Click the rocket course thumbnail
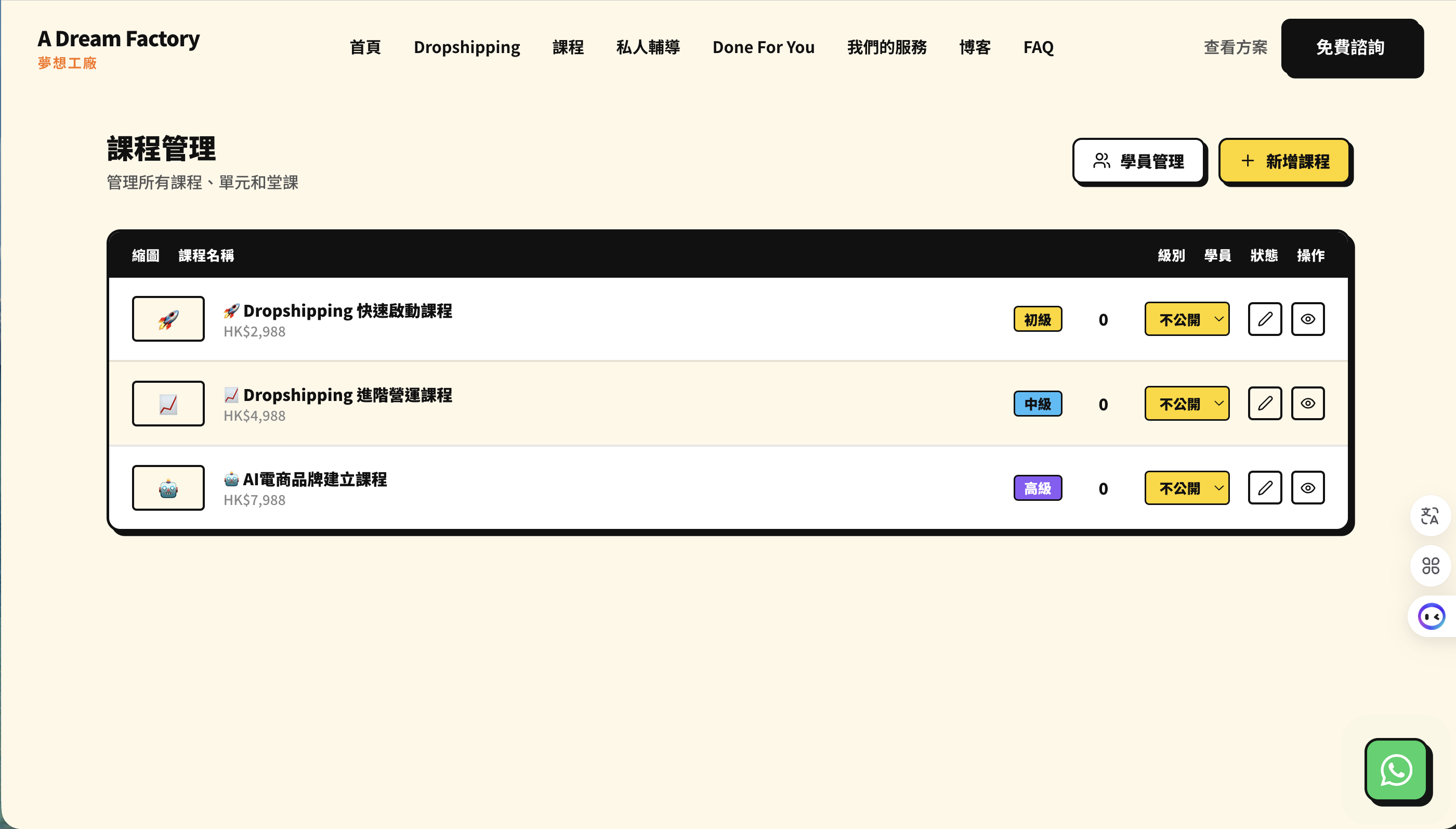This screenshot has height=829, width=1456. pyautogui.click(x=168, y=319)
